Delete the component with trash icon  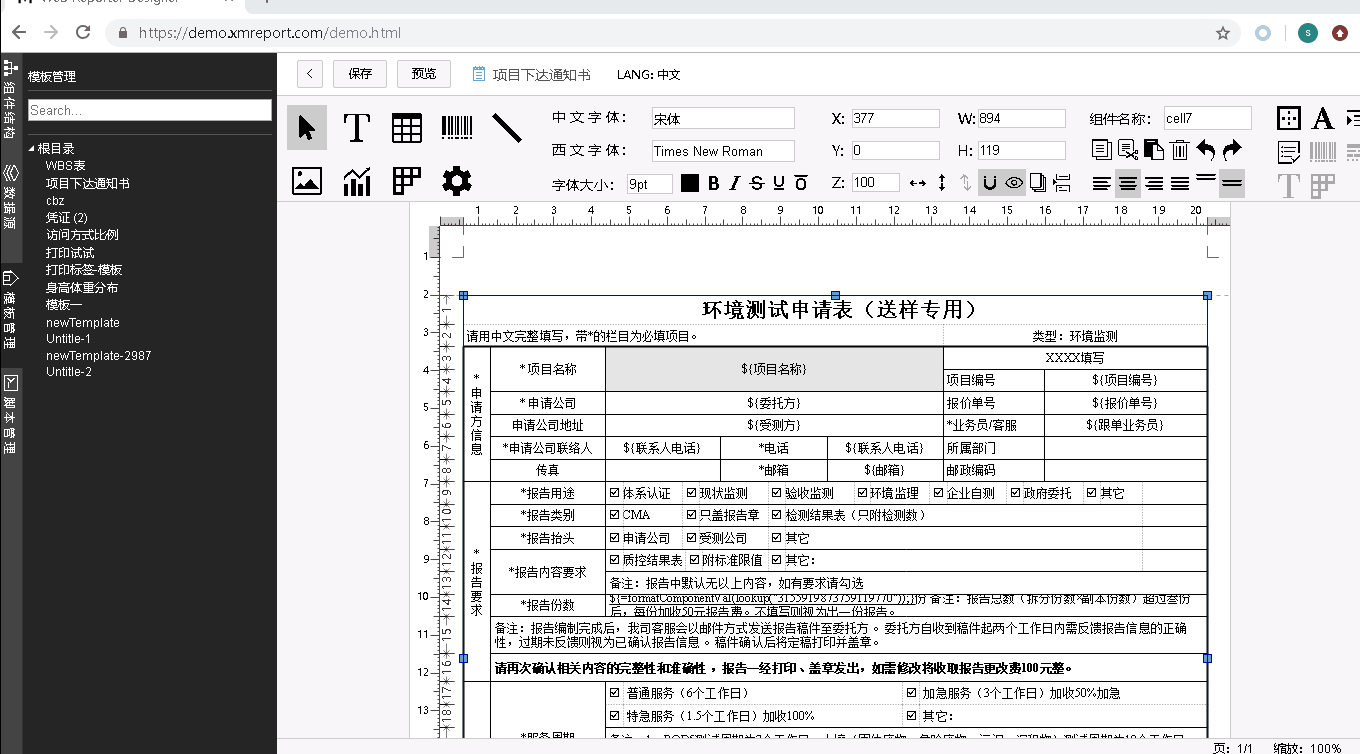1180,150
